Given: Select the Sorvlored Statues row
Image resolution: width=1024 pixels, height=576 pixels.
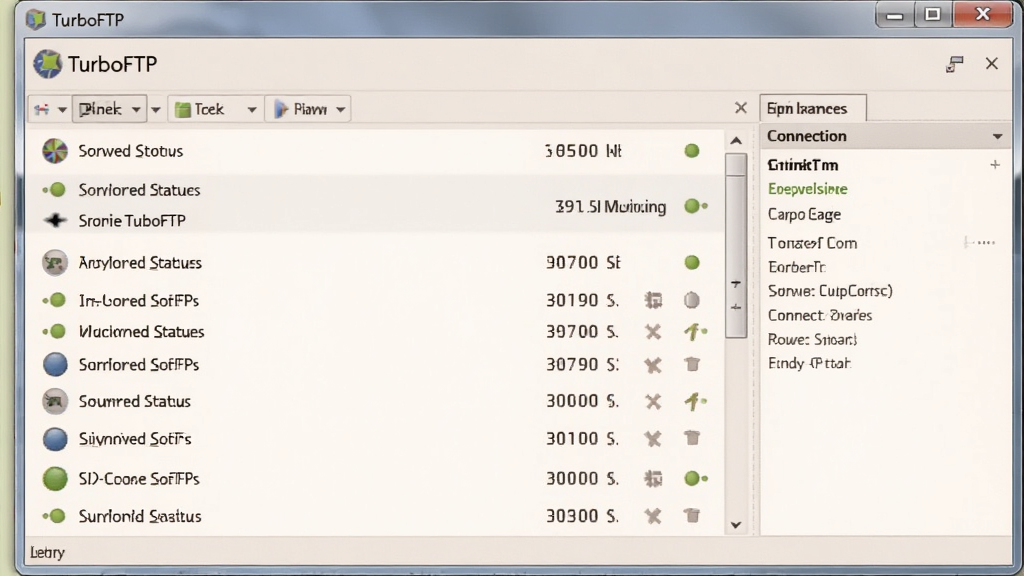Looking at the screenshot, I should click(x=374, y=190).
